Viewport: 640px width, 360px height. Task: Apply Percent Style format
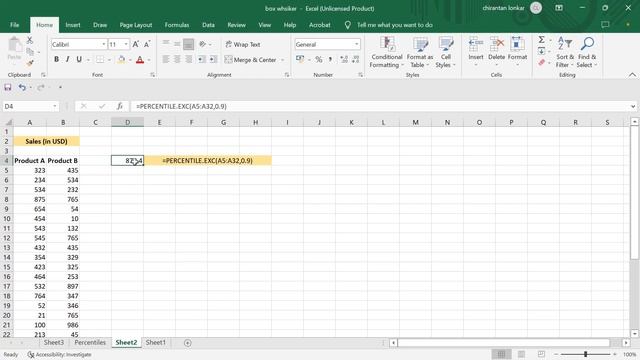tap(319, 60)
